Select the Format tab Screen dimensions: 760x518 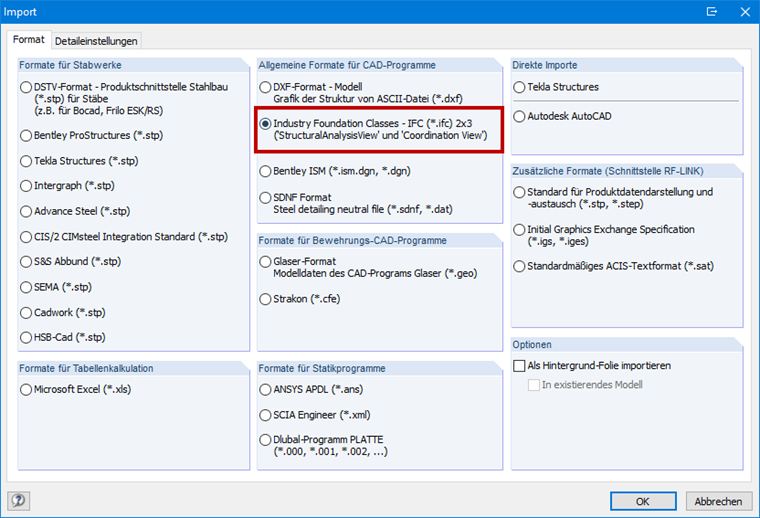click(x=28, y=40)
